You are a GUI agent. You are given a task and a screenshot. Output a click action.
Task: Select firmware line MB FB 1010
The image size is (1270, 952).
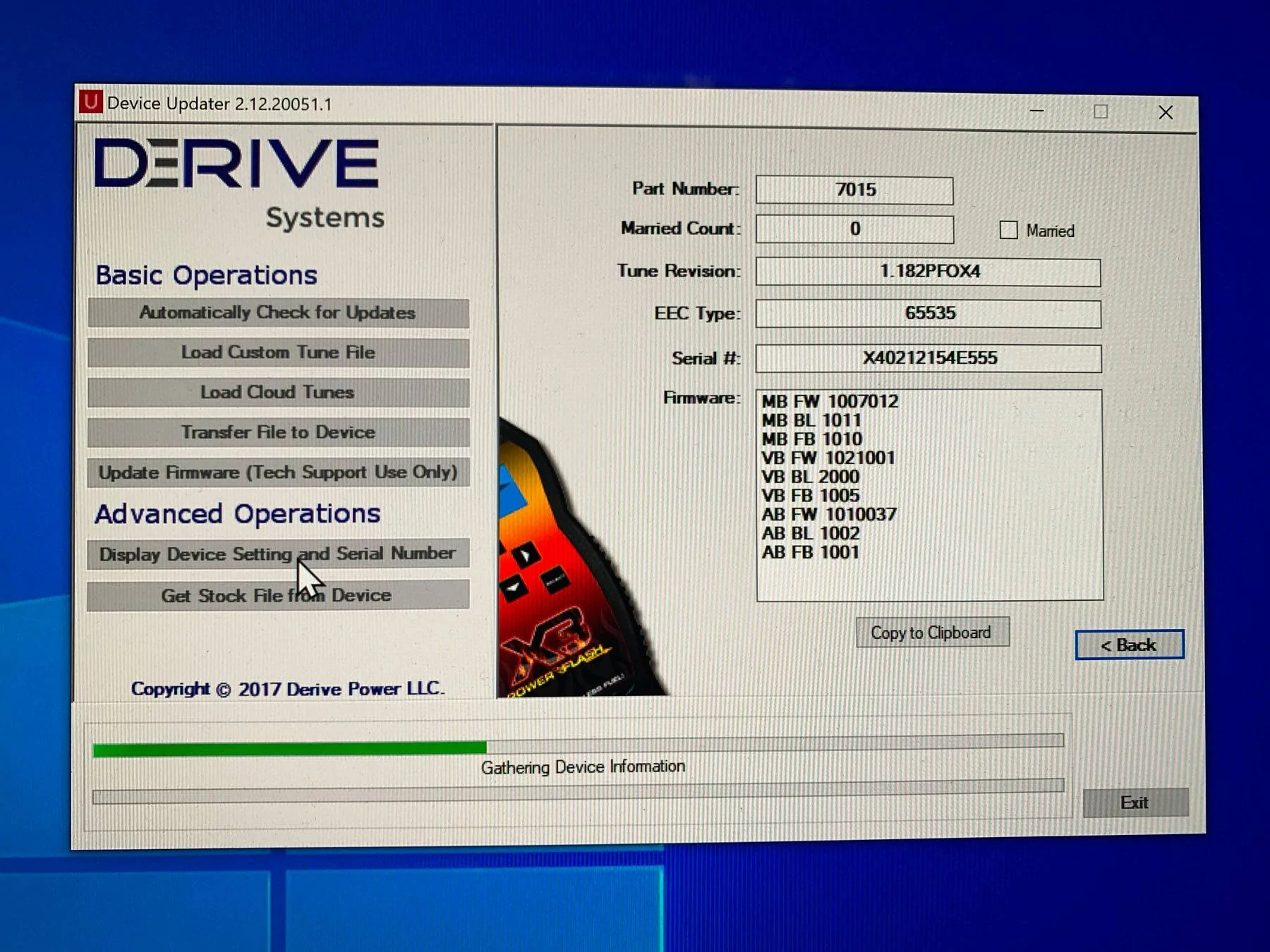click(x=811, y=439)
